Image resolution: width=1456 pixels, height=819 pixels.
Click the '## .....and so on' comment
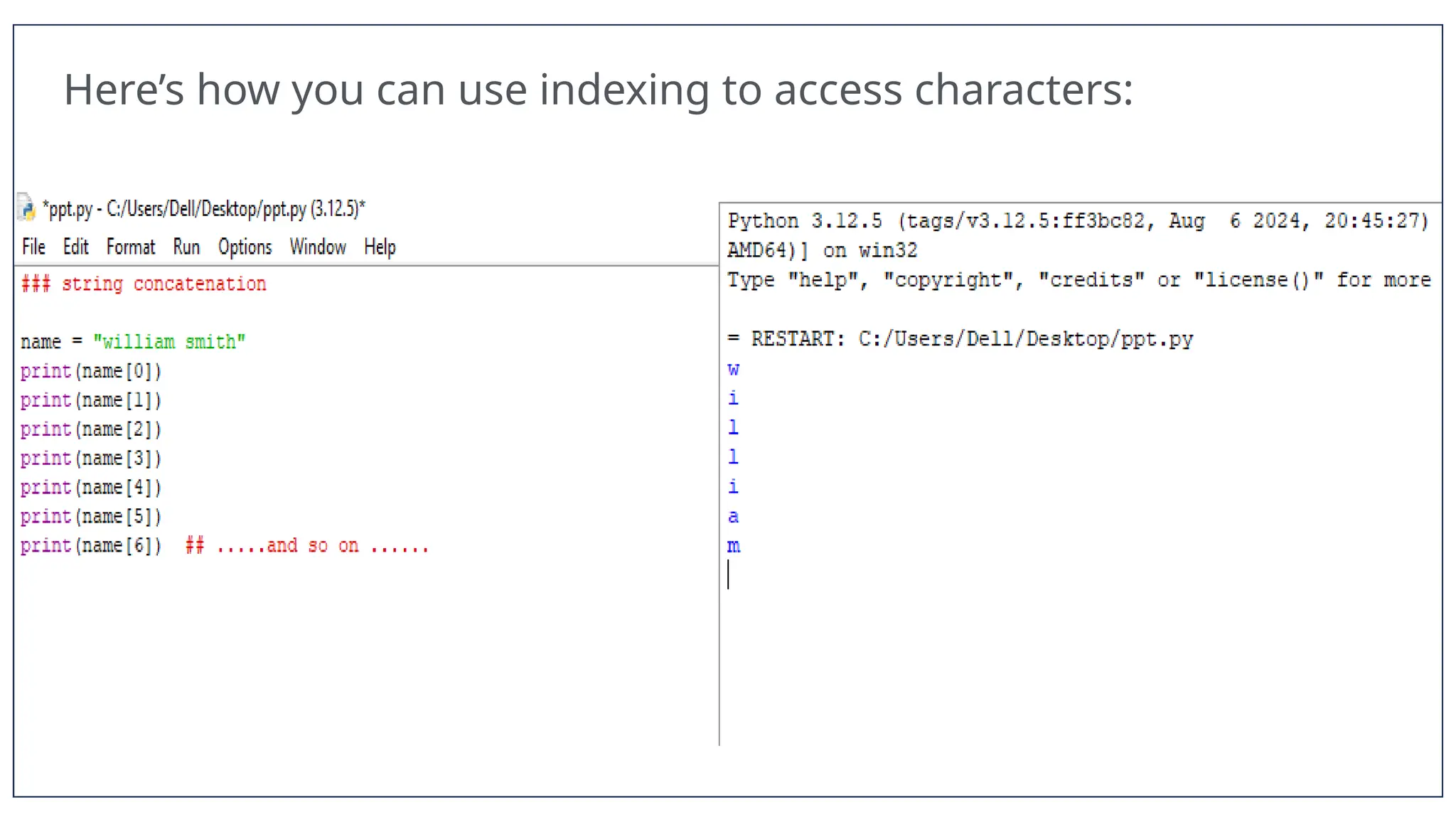point(307,546)
